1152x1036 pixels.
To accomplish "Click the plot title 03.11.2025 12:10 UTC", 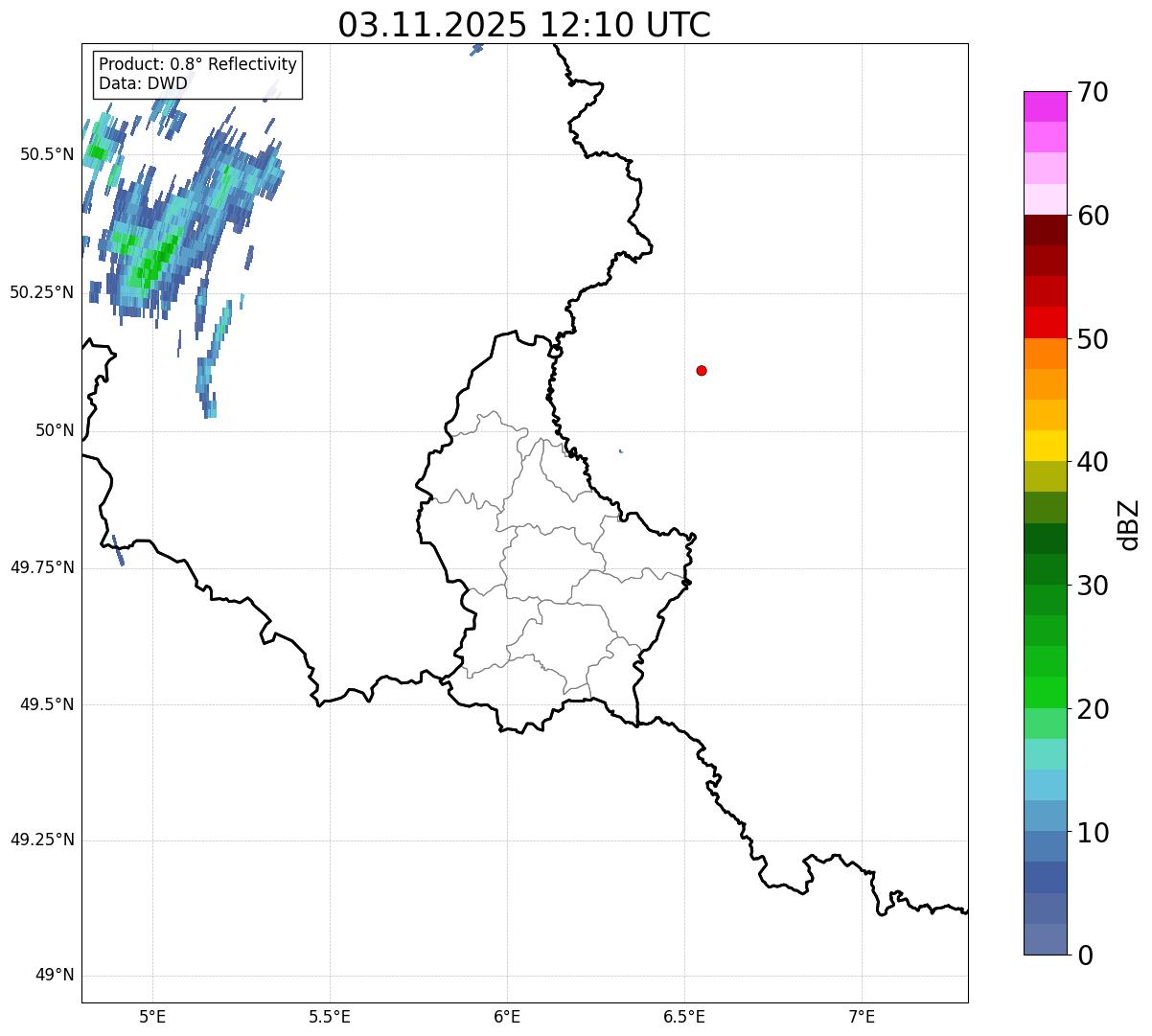I will [x=524, y=25].
